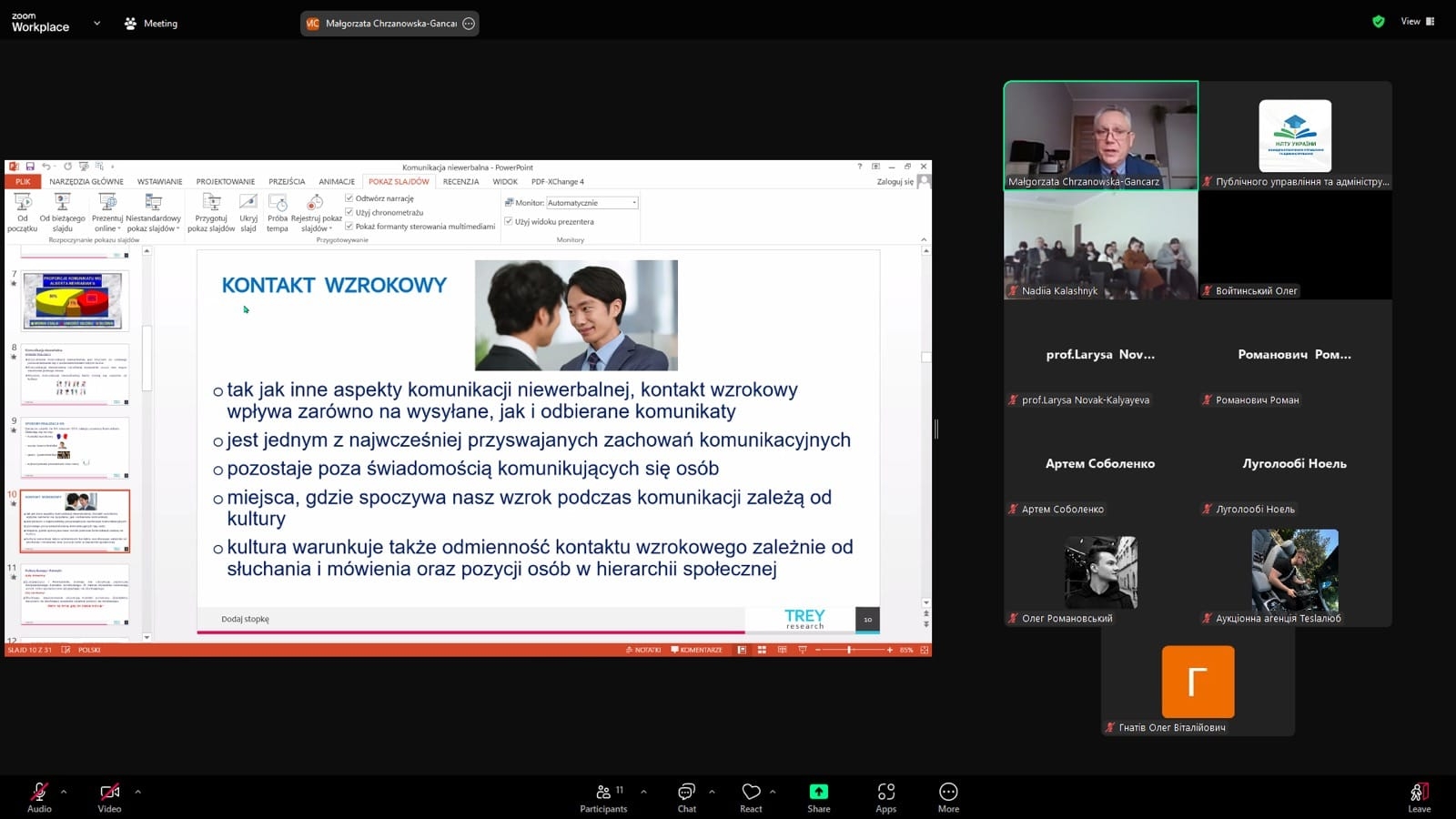Image resolution: width=1456 pixels, height=819 pixels.
Task: Toggle the Użyj chronometrażu checkbox
Action: click(x=349, y=212)
